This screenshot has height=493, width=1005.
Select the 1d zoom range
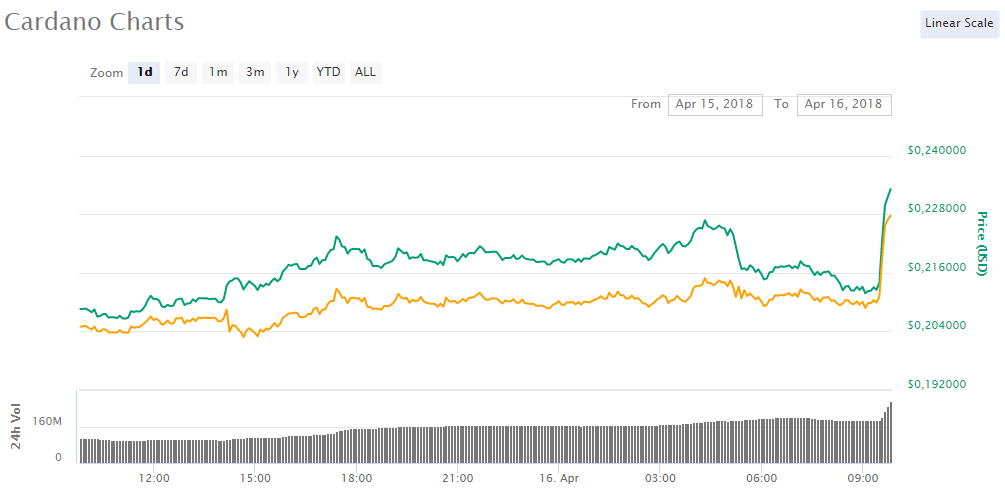144,72
